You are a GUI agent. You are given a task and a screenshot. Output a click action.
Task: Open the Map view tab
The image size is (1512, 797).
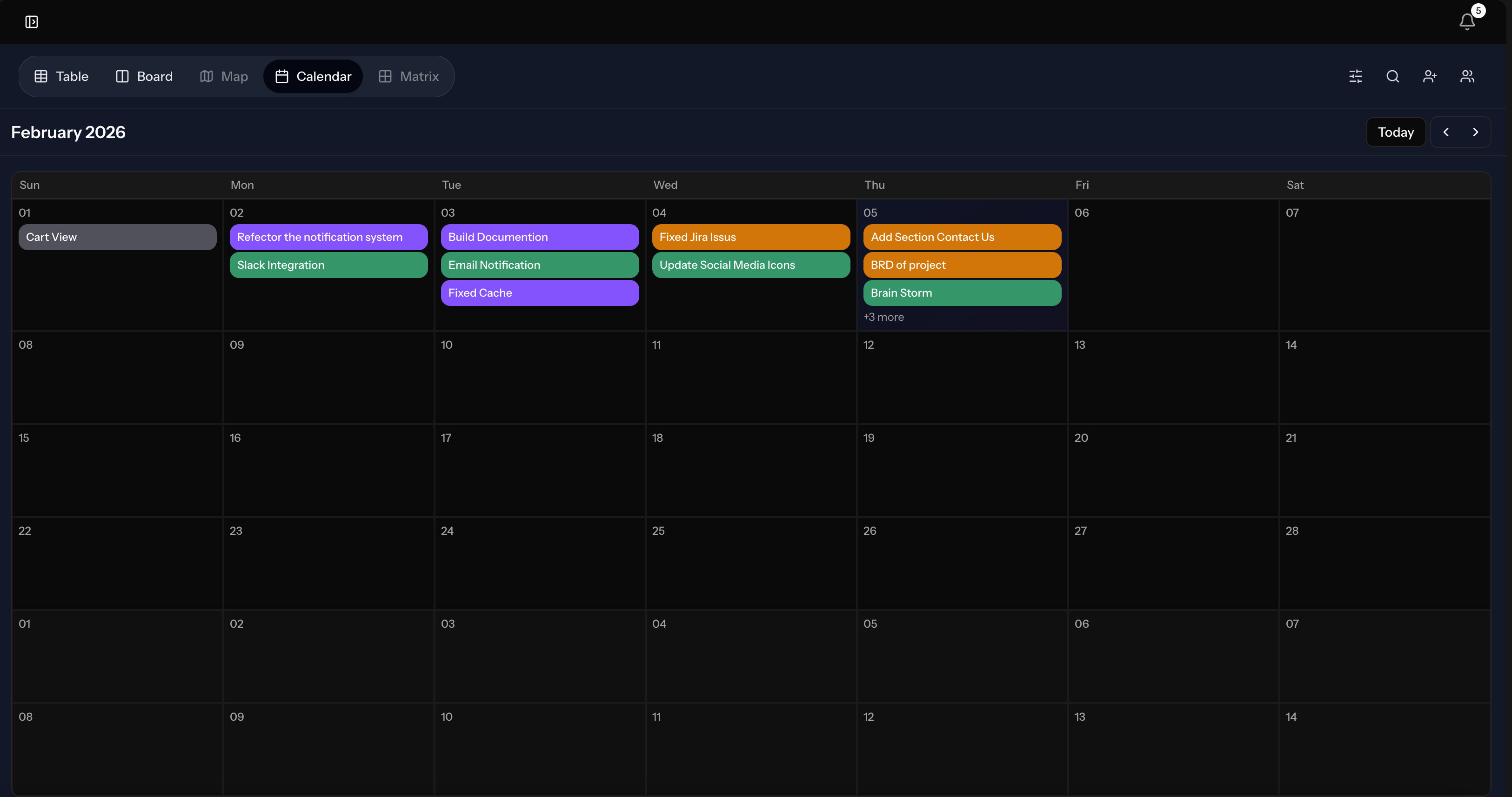click(x=224, y=76)
